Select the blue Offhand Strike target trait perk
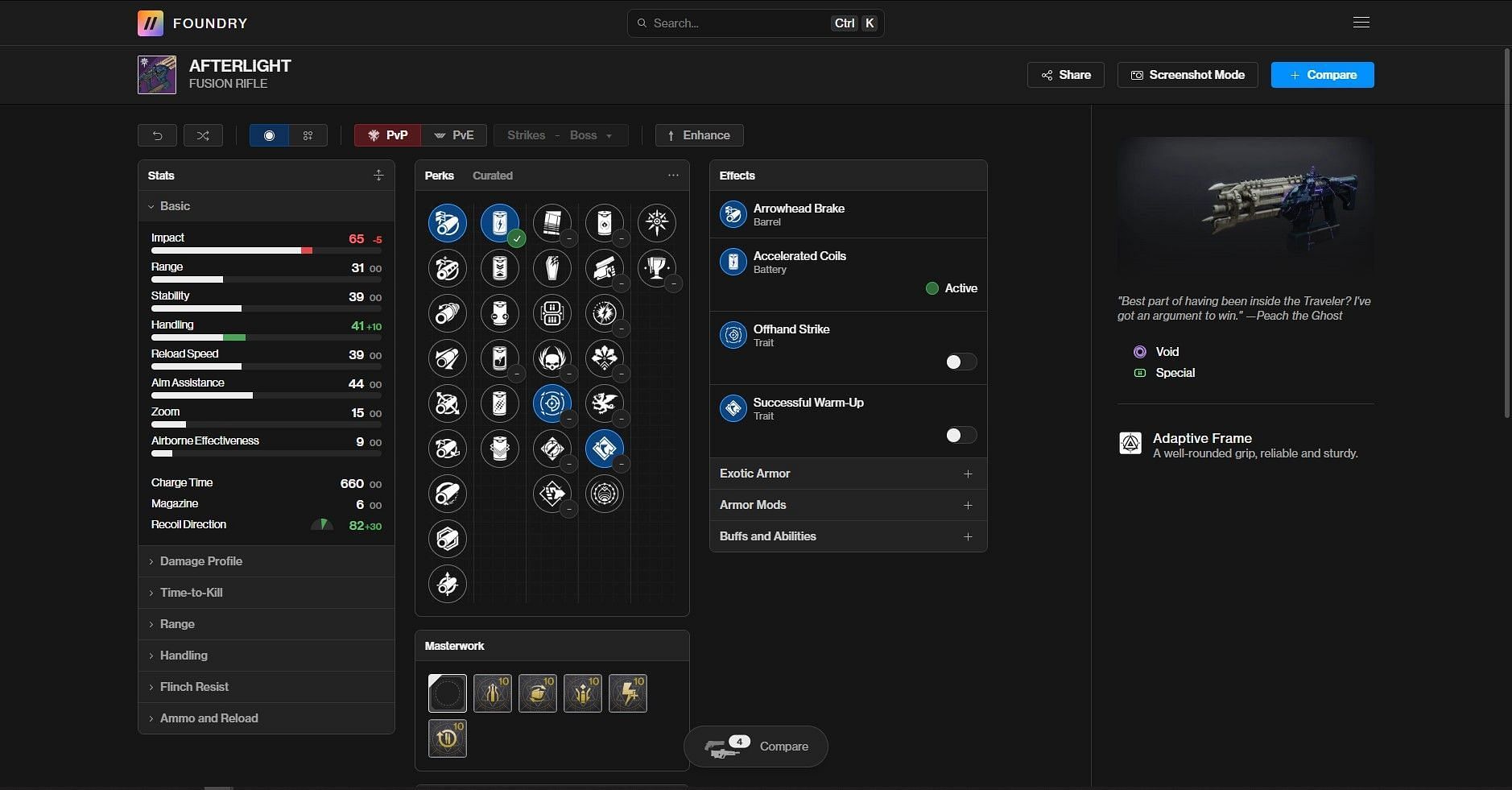Viewport: 1512px width, 790px height. click(552, 403)
